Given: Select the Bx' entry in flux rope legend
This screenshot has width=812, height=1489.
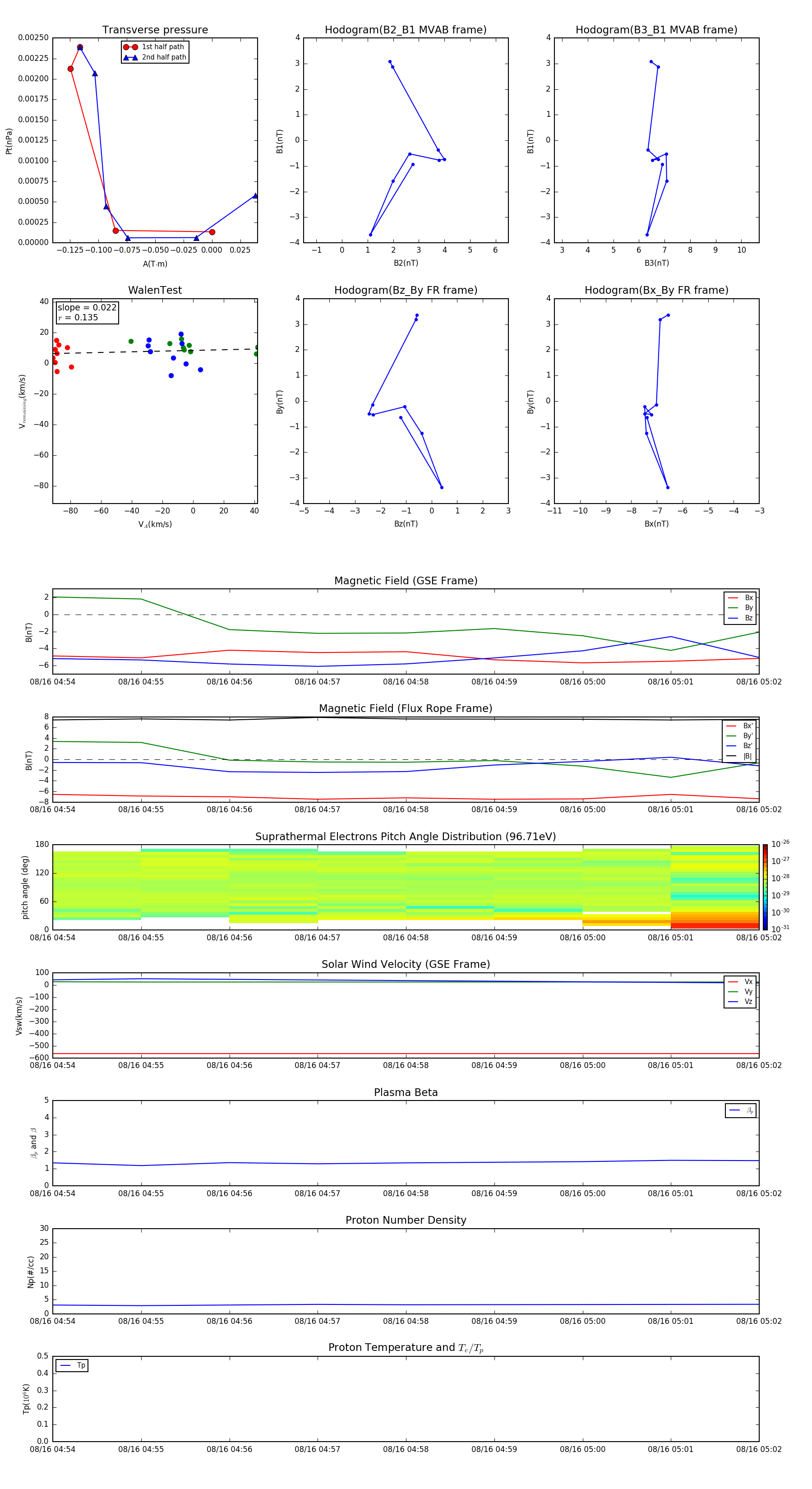Looking at the screenshot, I should click(740, 726).
